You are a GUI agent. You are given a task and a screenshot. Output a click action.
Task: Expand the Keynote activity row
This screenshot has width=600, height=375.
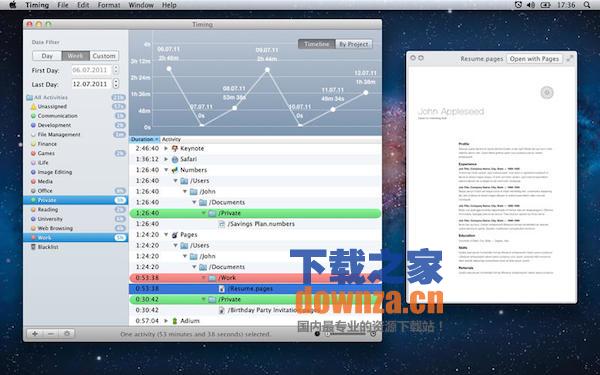coord(166,148)
